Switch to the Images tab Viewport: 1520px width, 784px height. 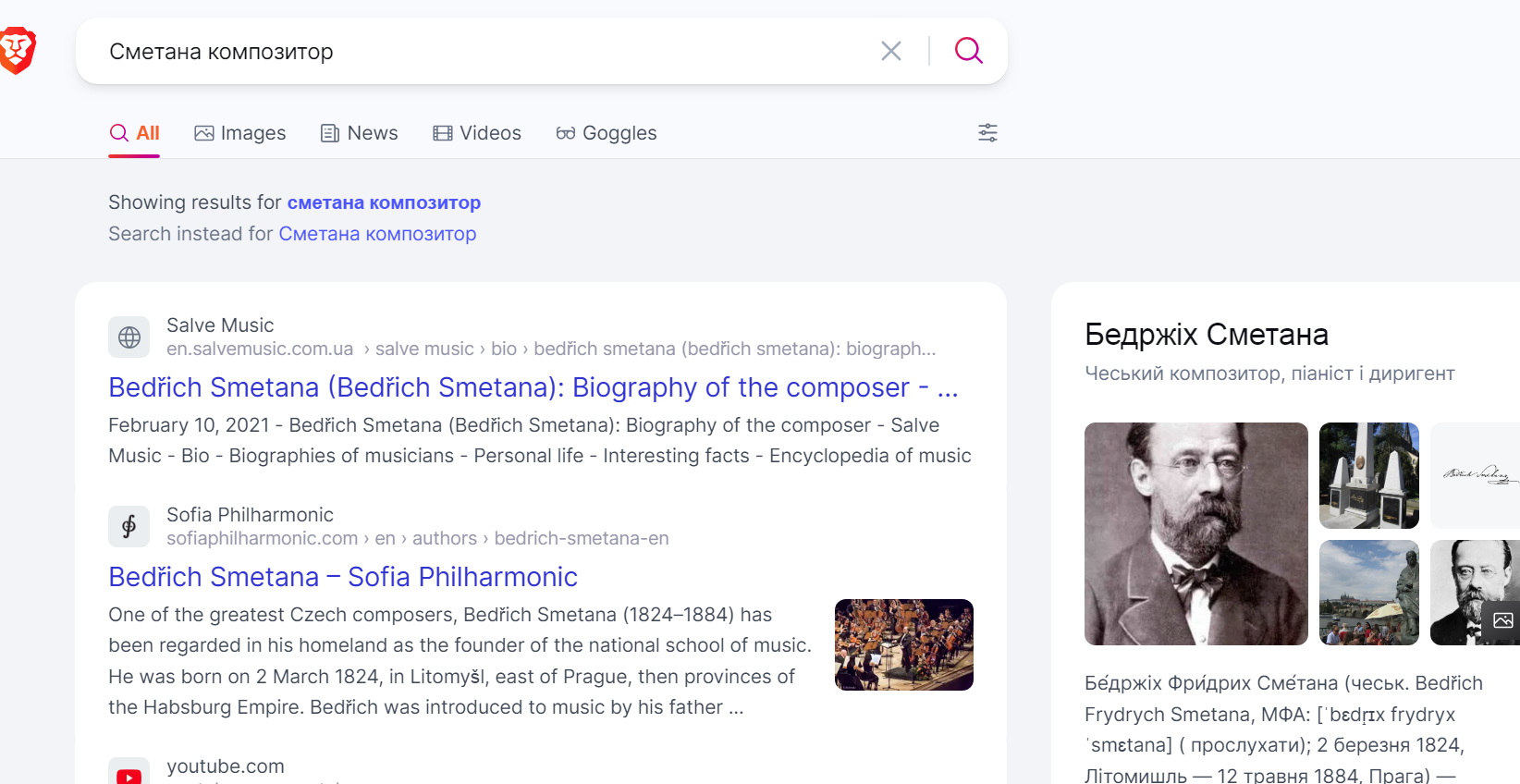pos(240,133)
